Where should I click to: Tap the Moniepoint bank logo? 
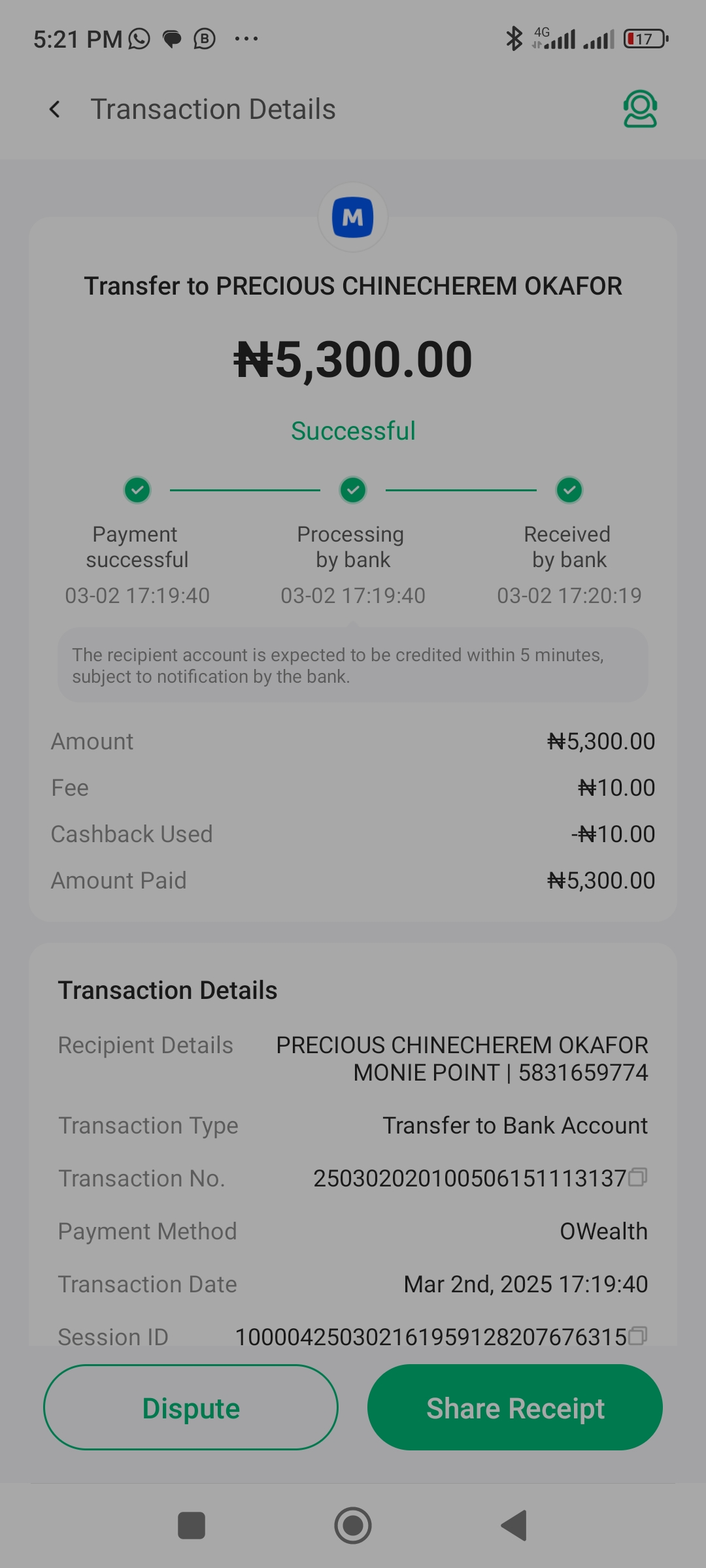coord(353,218)
